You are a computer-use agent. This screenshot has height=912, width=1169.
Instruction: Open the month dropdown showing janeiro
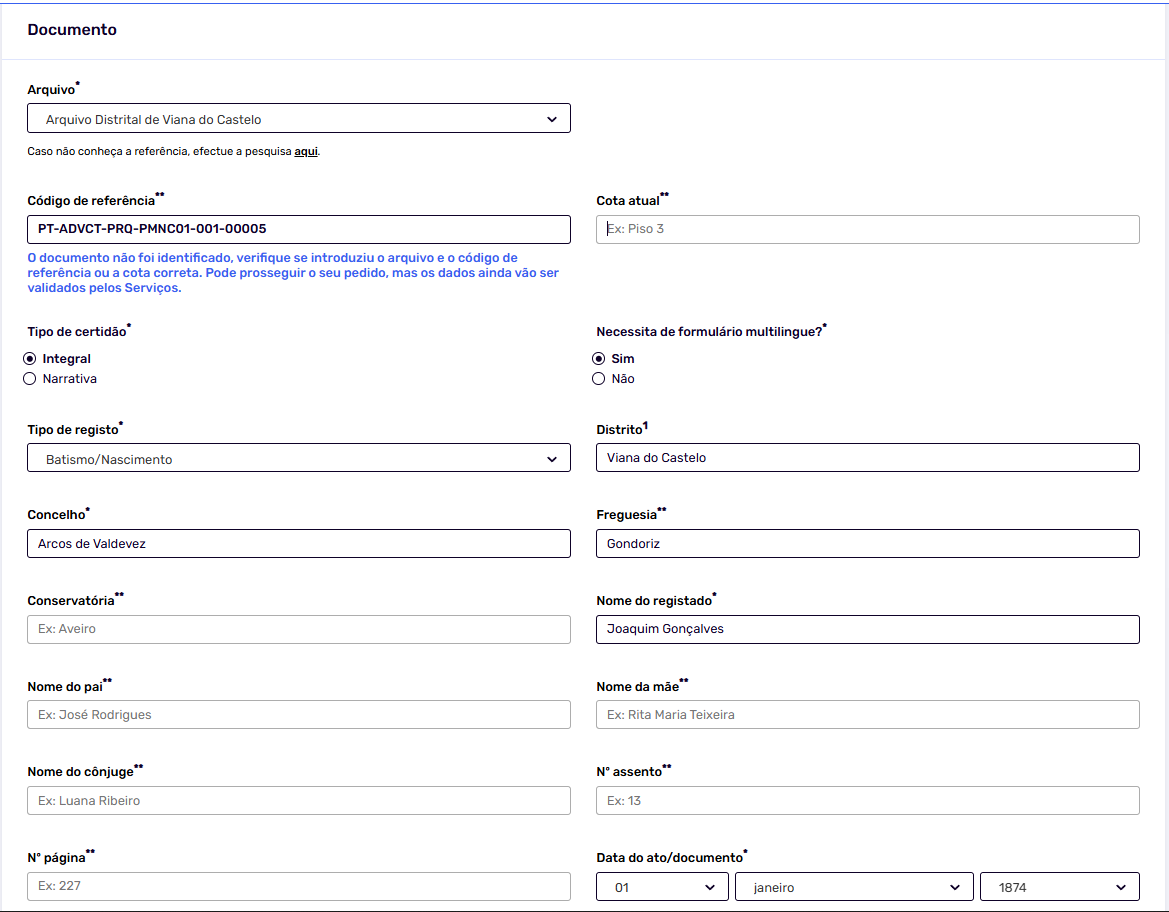pos(854,887)
